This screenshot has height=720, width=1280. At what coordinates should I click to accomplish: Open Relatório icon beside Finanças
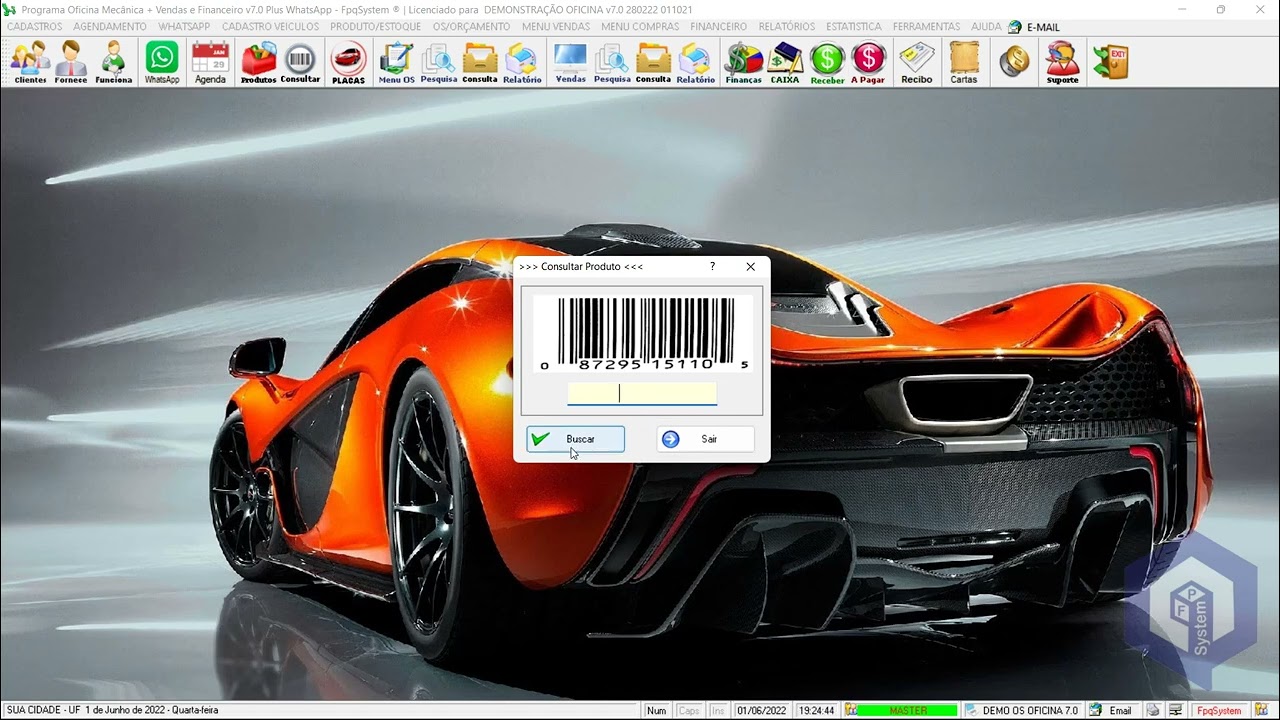[695, 62]
